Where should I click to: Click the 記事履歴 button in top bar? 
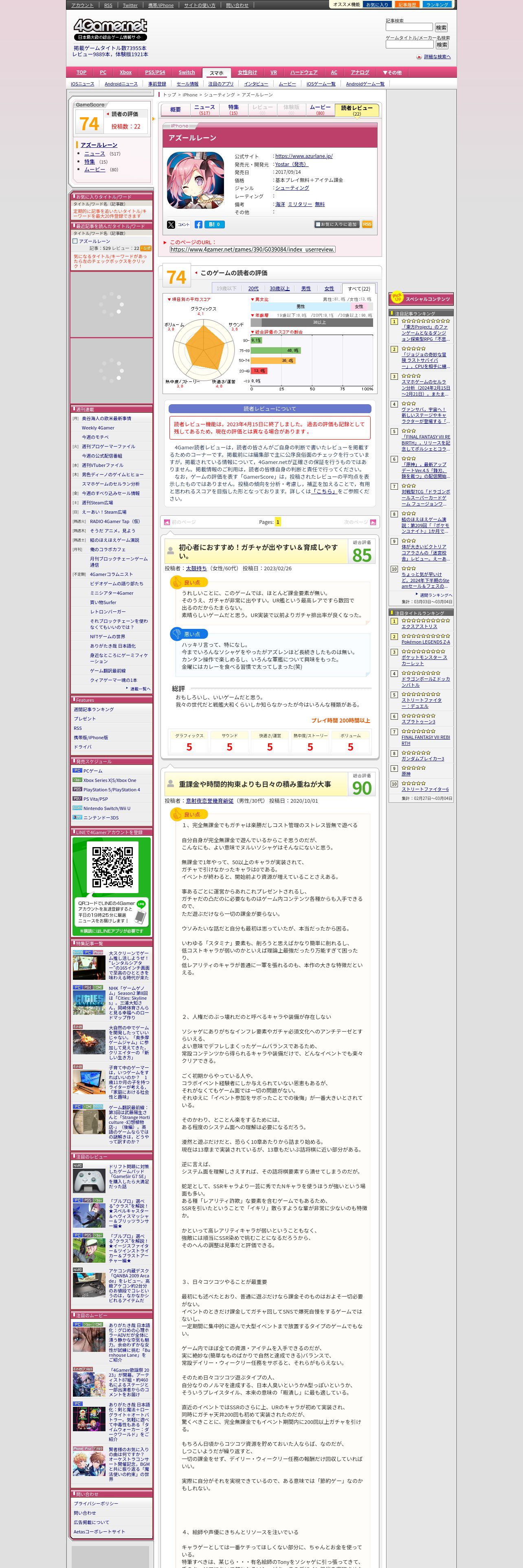pos(407,4)
